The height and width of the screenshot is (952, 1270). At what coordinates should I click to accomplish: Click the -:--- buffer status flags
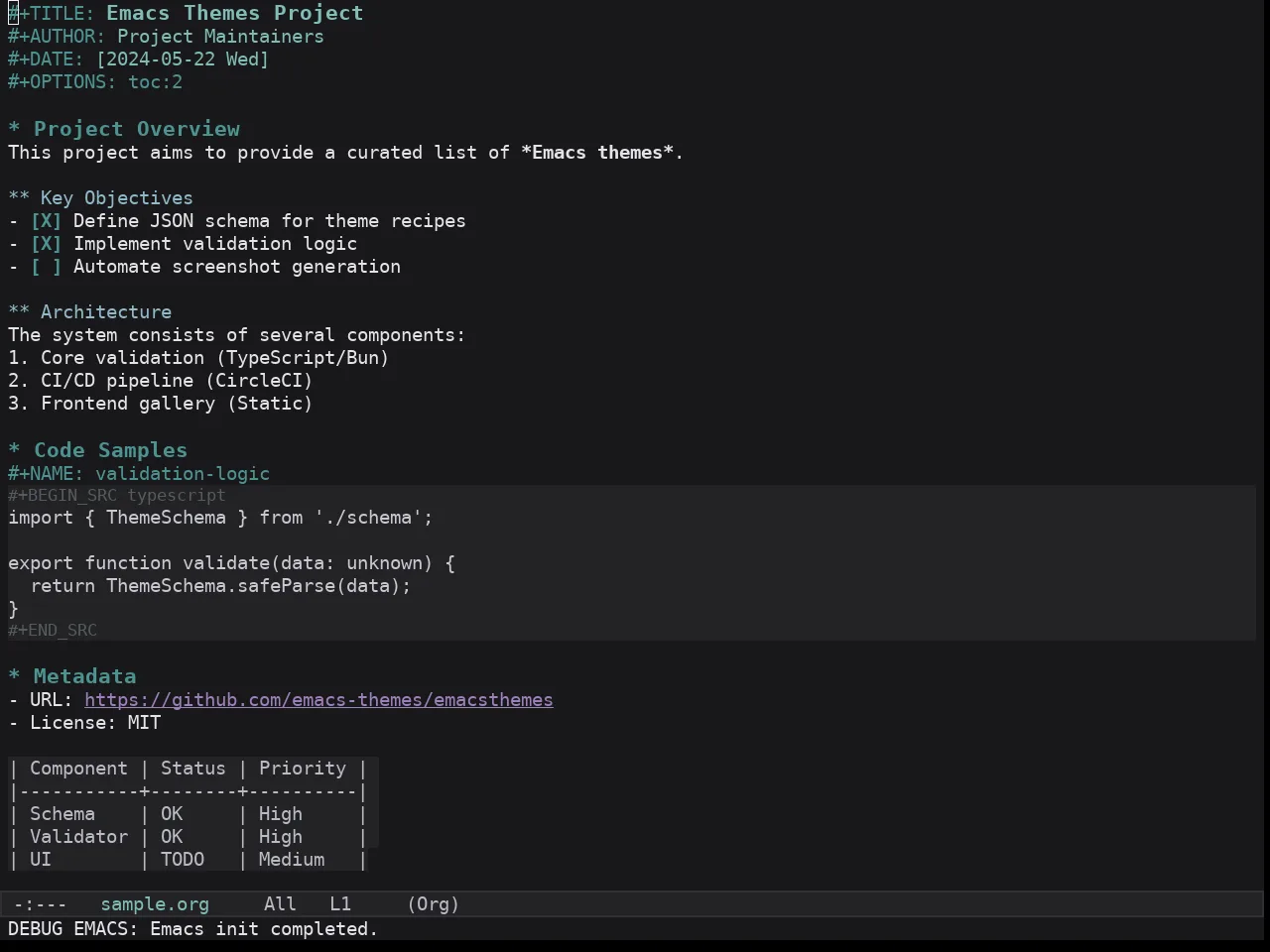pyautogui.click(x=40, y=904)
